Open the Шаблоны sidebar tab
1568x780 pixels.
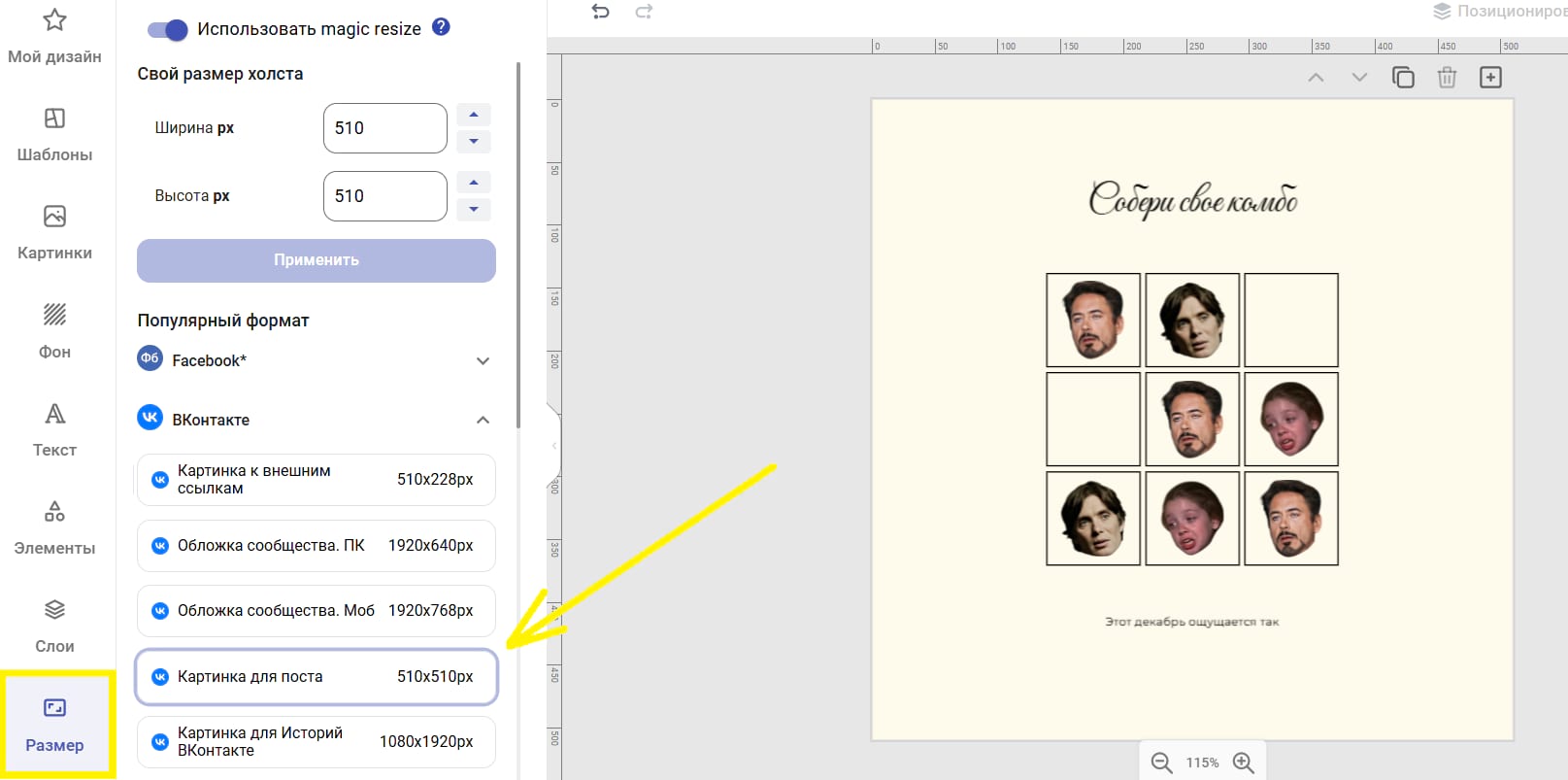[x=54, y=134]
